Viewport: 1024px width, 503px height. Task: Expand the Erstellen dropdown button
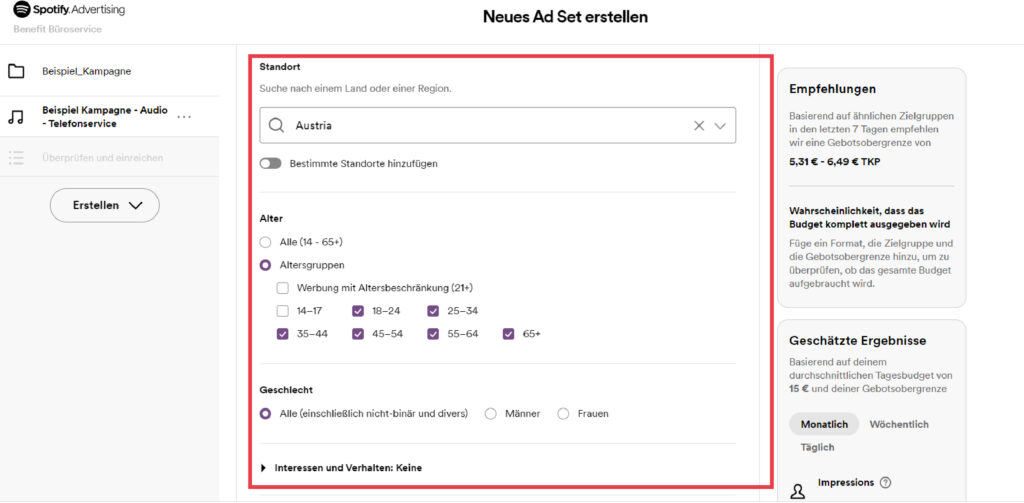click(x=105, y=205)
